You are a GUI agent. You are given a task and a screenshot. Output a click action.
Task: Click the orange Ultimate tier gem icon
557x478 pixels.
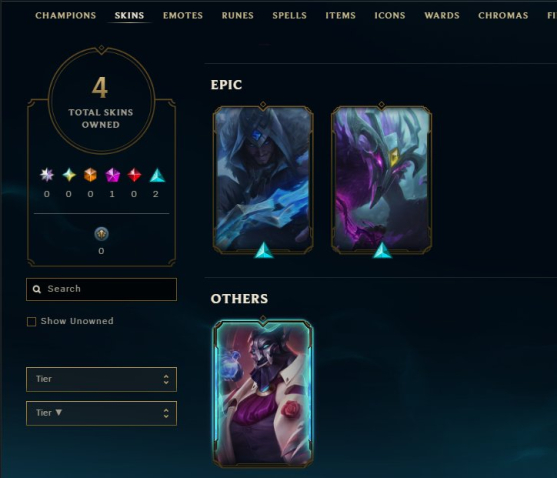pos(90,175)
